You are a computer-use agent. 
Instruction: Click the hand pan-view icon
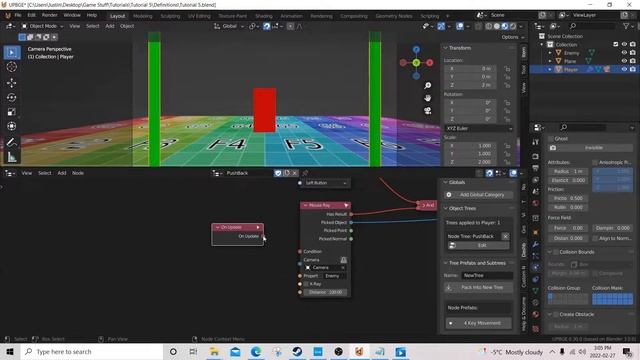click(x=427, y=98)
